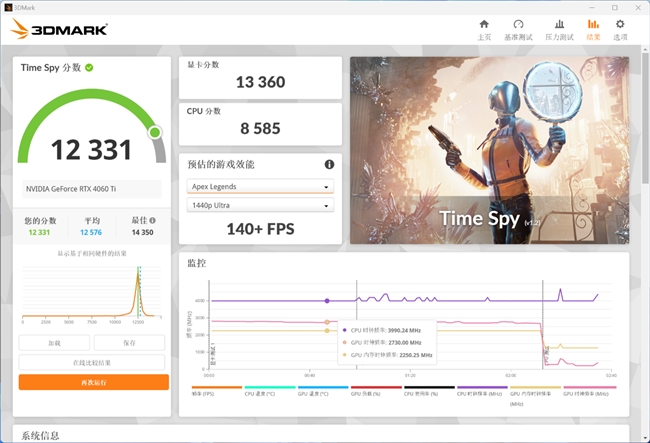This screenshot has width=650, height=443.
Task: Click the 加载 load button
Action: (54, 343)
